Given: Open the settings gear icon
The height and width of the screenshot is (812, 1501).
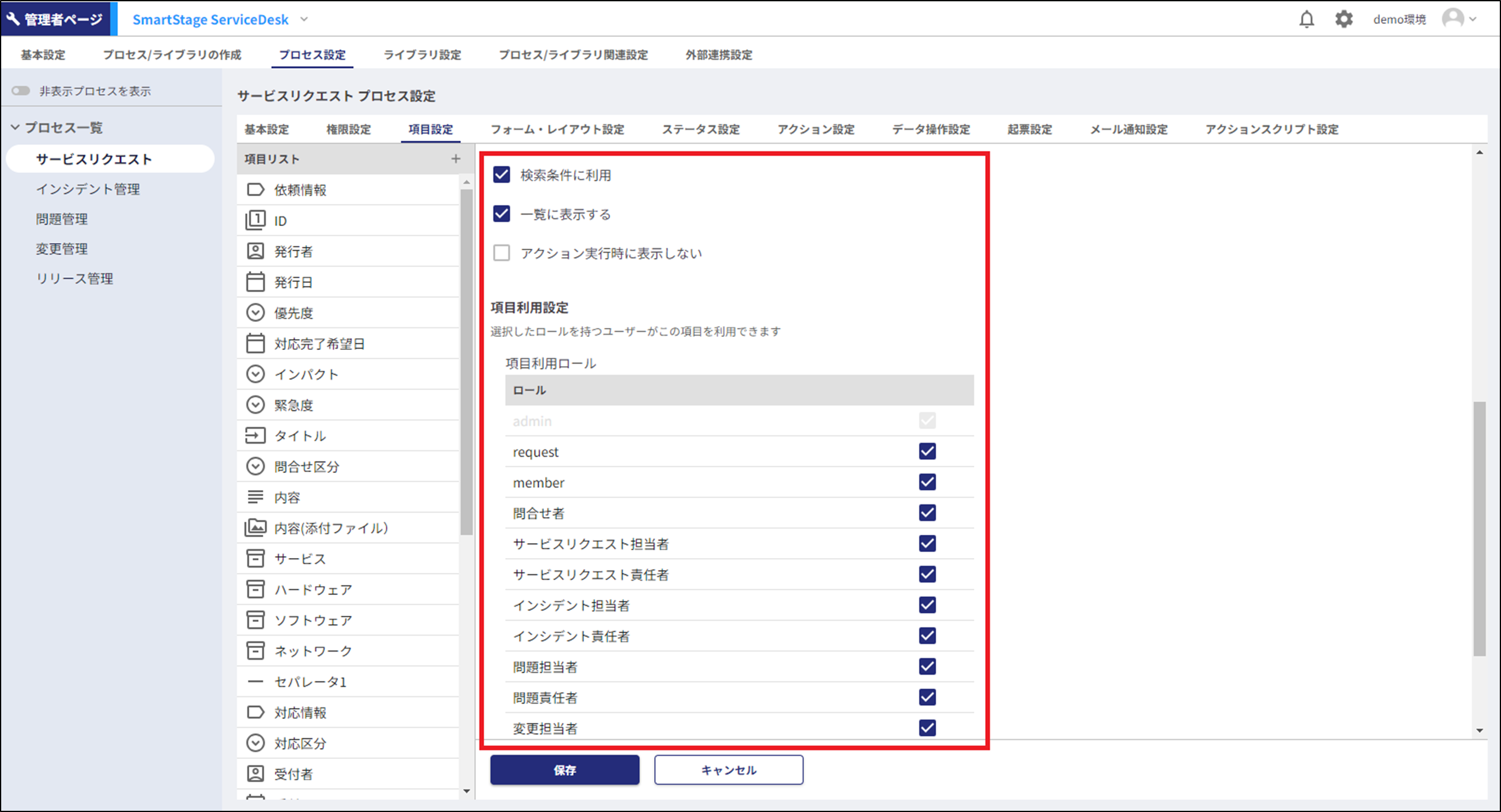Looking at the screenshot, I should point(1343,20).
